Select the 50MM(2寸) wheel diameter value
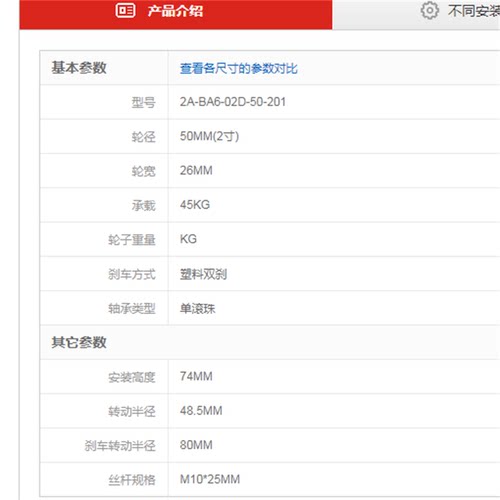 pyautogui.click(x=209, y=136)
